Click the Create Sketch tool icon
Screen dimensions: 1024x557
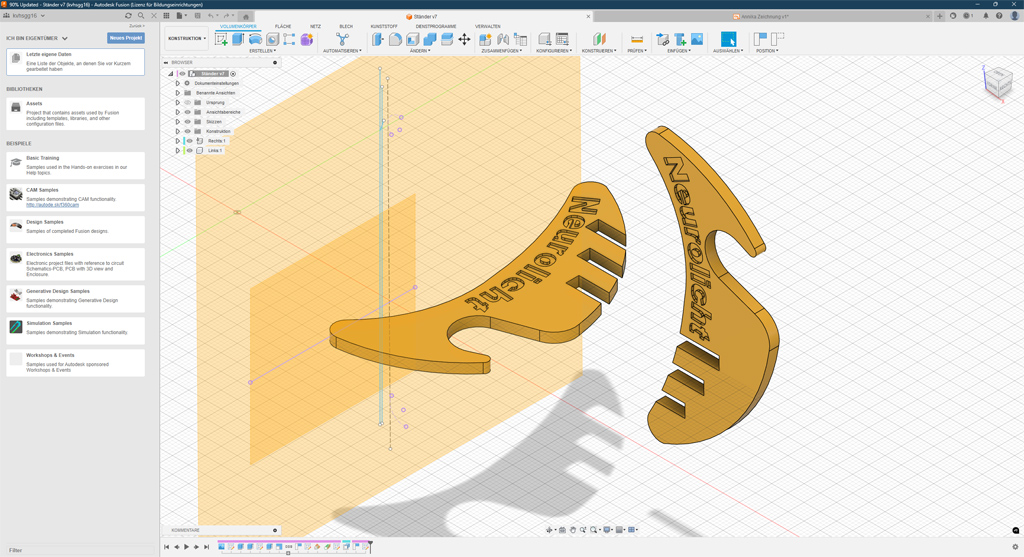[221, 40]
